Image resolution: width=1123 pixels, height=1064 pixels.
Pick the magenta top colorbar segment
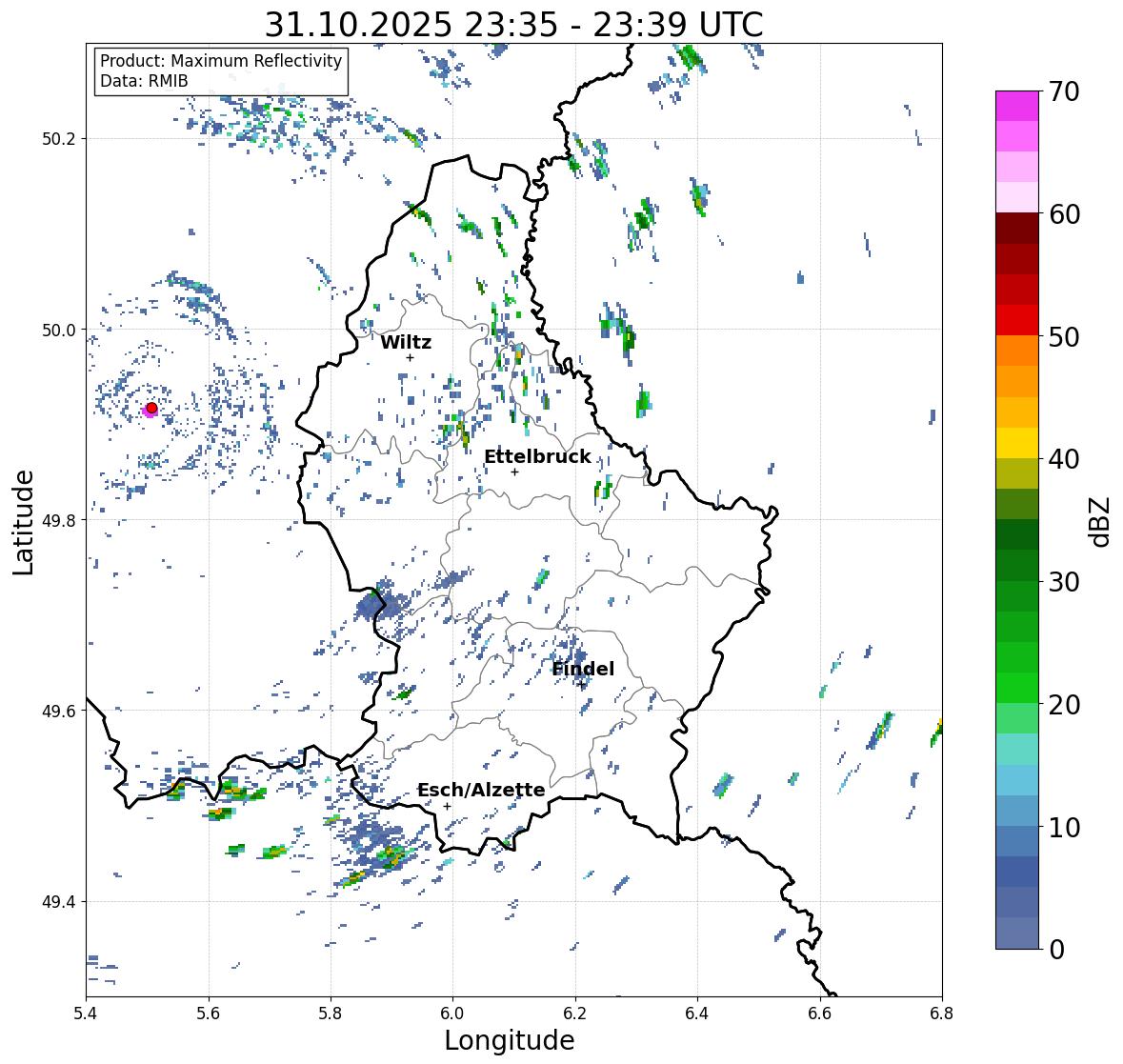[x=1017, y=107]
